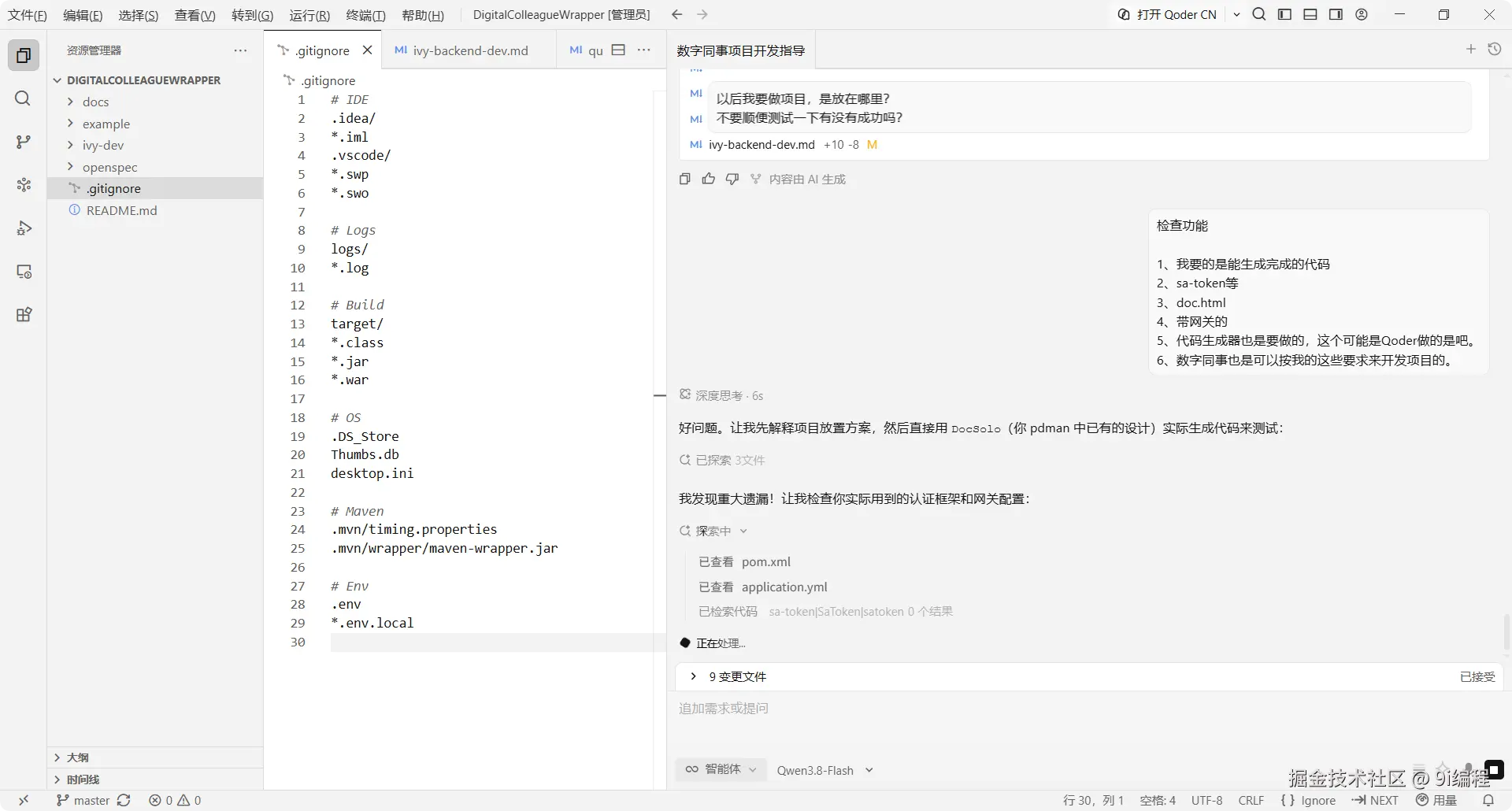Click the remote window icon in status bar
The width and height of the screenshot is (1512, 811).
pyautogui.click(x=24, y=800)
